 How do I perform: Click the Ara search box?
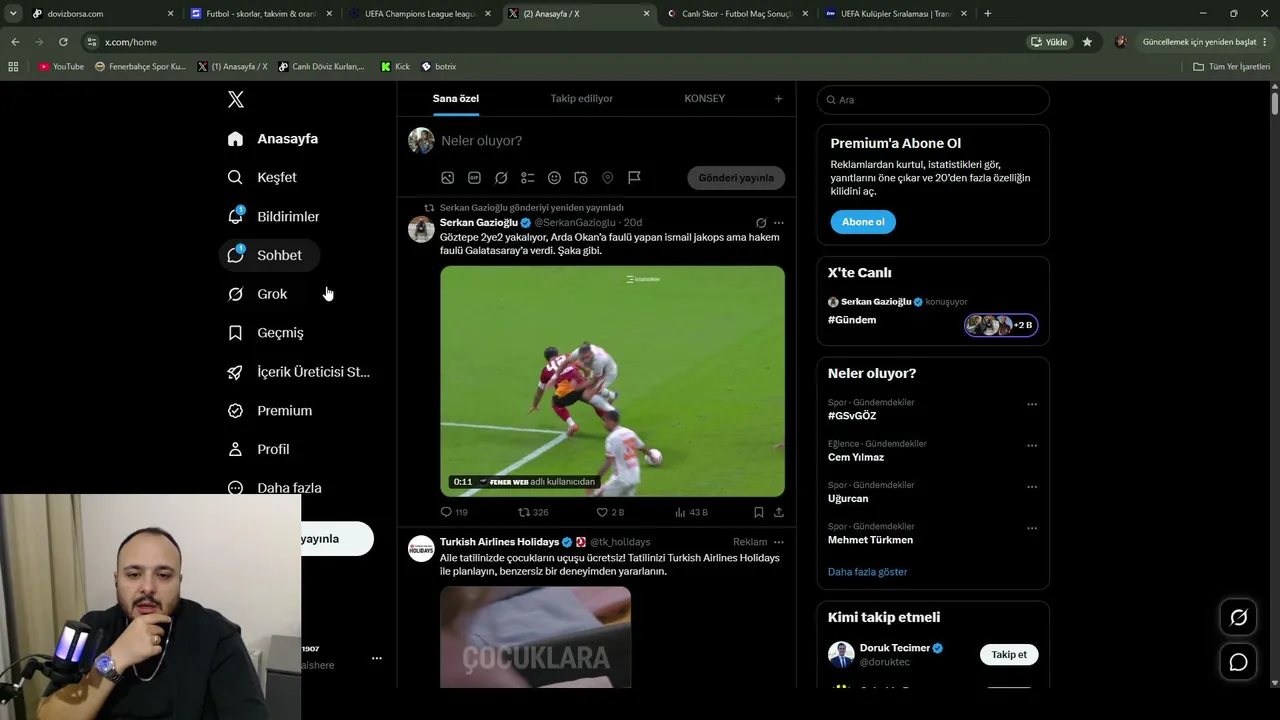tap(933, 100)
